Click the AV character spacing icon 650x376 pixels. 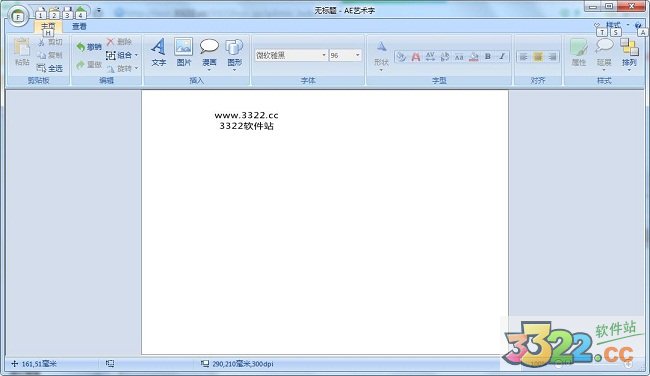pyautogui.click(x=430, y=57)
